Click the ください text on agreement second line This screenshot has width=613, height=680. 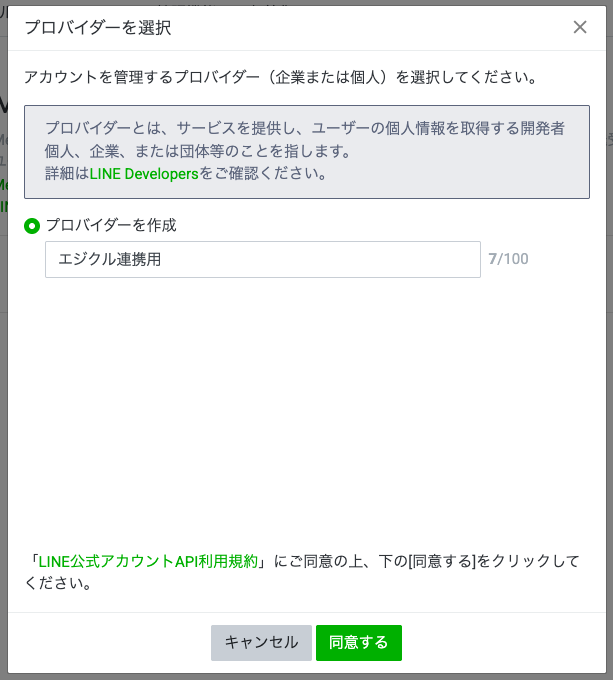point(57,583)
